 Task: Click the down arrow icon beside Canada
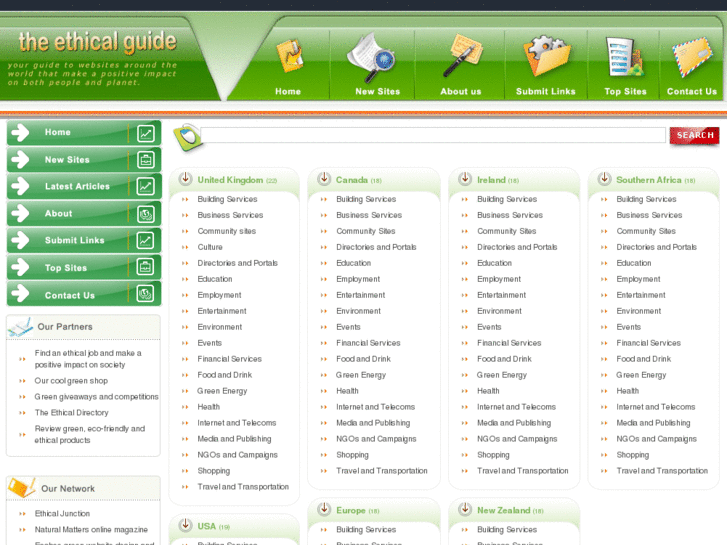point(324,179)
